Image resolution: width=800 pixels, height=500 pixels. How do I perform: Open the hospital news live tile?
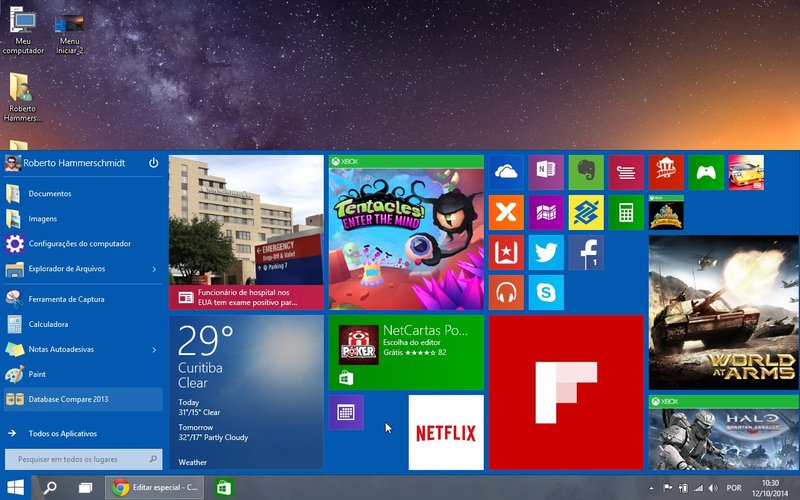pyautogui.click(x=246, y=232)
